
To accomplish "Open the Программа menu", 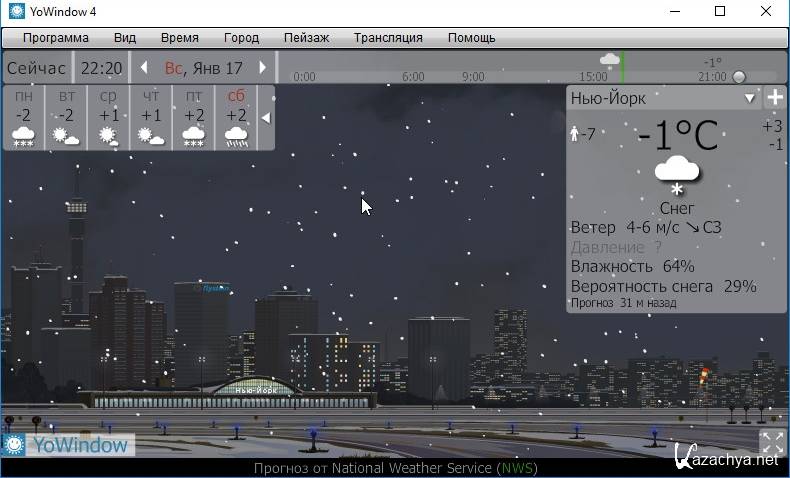I will (x=56, y=38).
